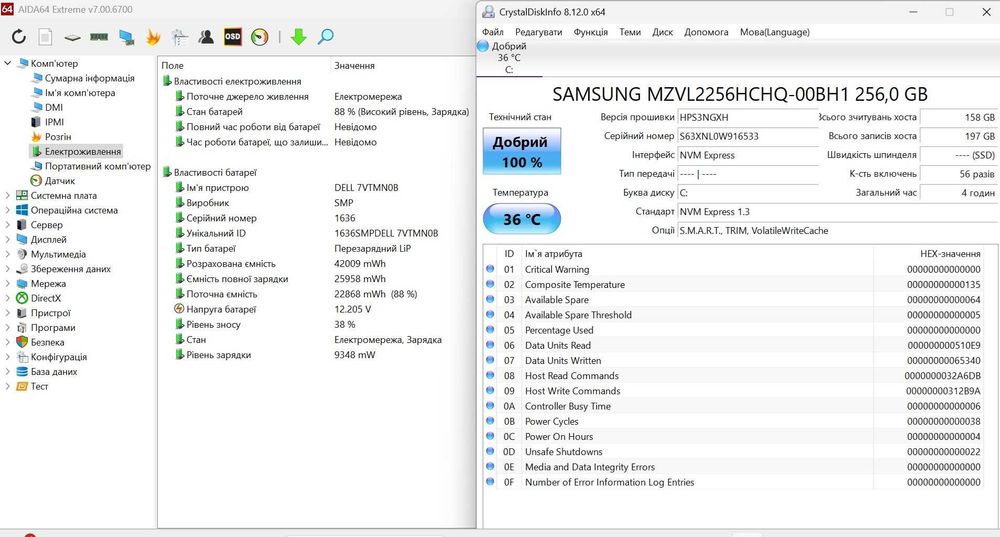Expand the Сервер tree node
This screenshot has width=1000, height=537.
(x=8, y=224)
